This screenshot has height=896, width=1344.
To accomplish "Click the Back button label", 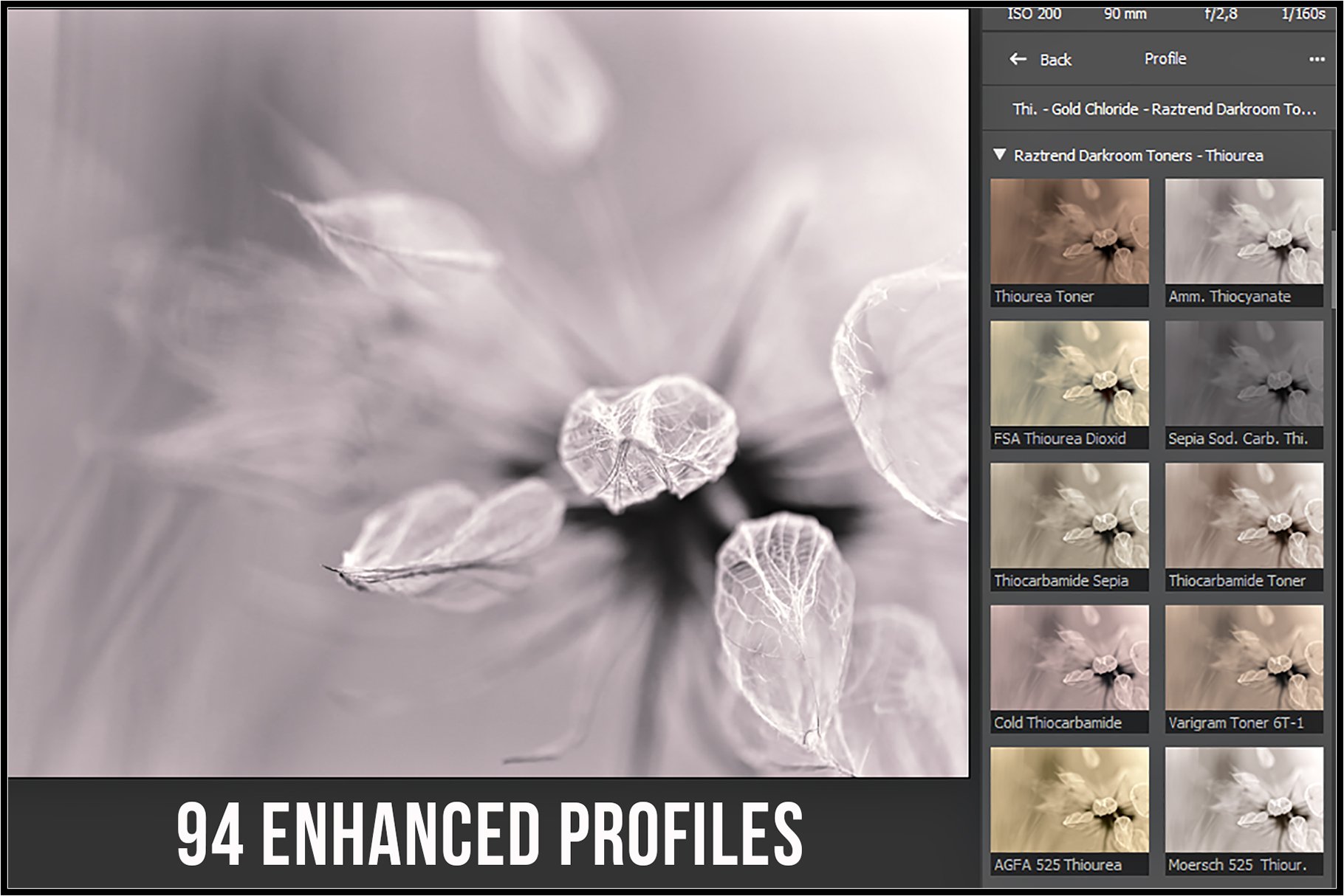I will (1055, 60).
